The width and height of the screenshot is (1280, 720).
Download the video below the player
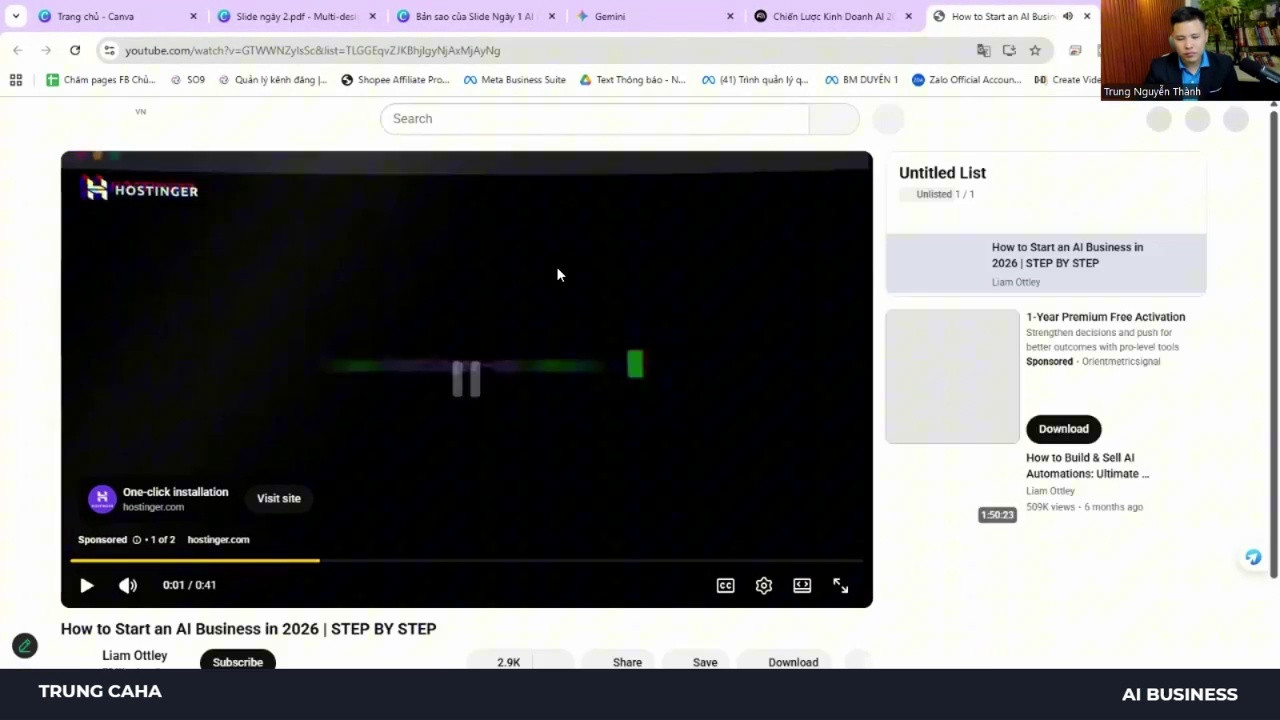[x=785, y=661]
